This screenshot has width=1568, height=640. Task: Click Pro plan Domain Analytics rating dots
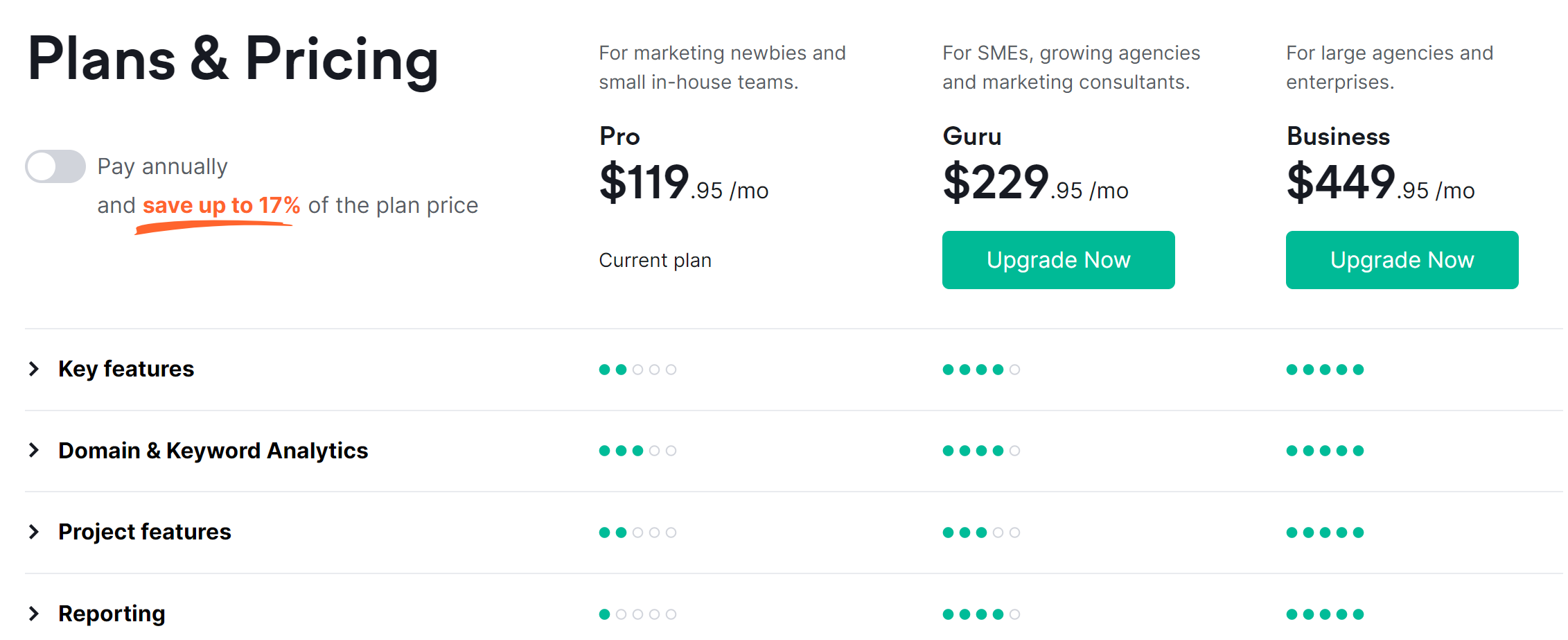point(637,451)
